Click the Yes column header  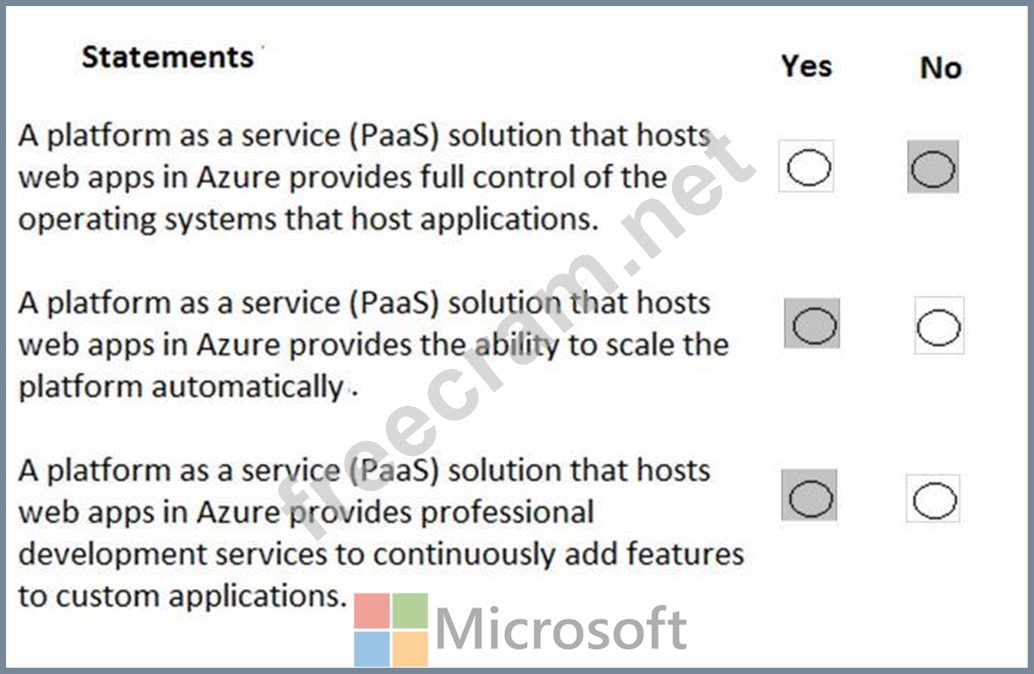coord(806,66)
